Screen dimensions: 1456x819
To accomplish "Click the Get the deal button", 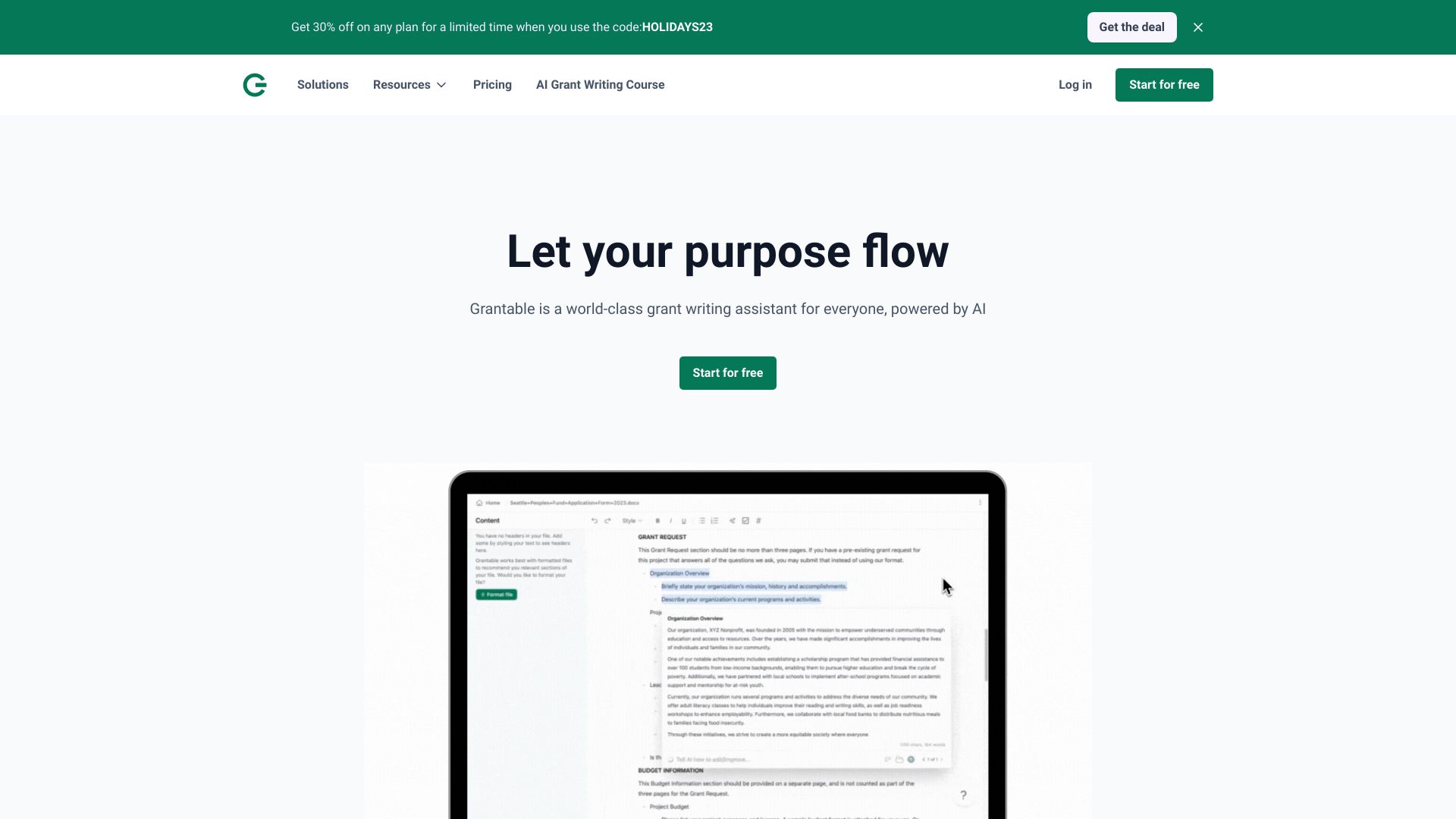I will pos(1131,27).
